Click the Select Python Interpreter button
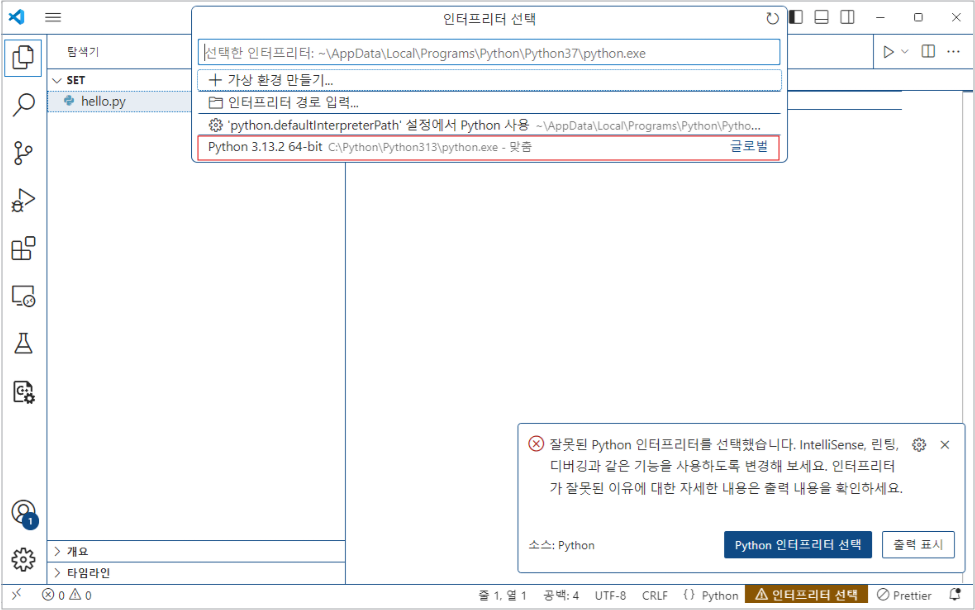The width and height of the screenshot is (975, 610). tap(798, 545)
